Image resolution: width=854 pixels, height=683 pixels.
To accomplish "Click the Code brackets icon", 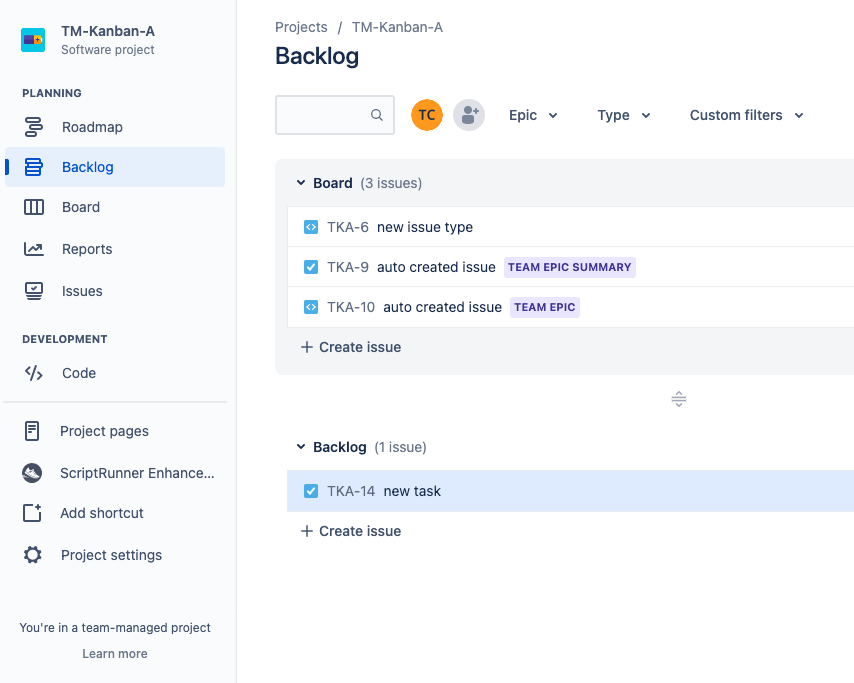I will (34, 373).
